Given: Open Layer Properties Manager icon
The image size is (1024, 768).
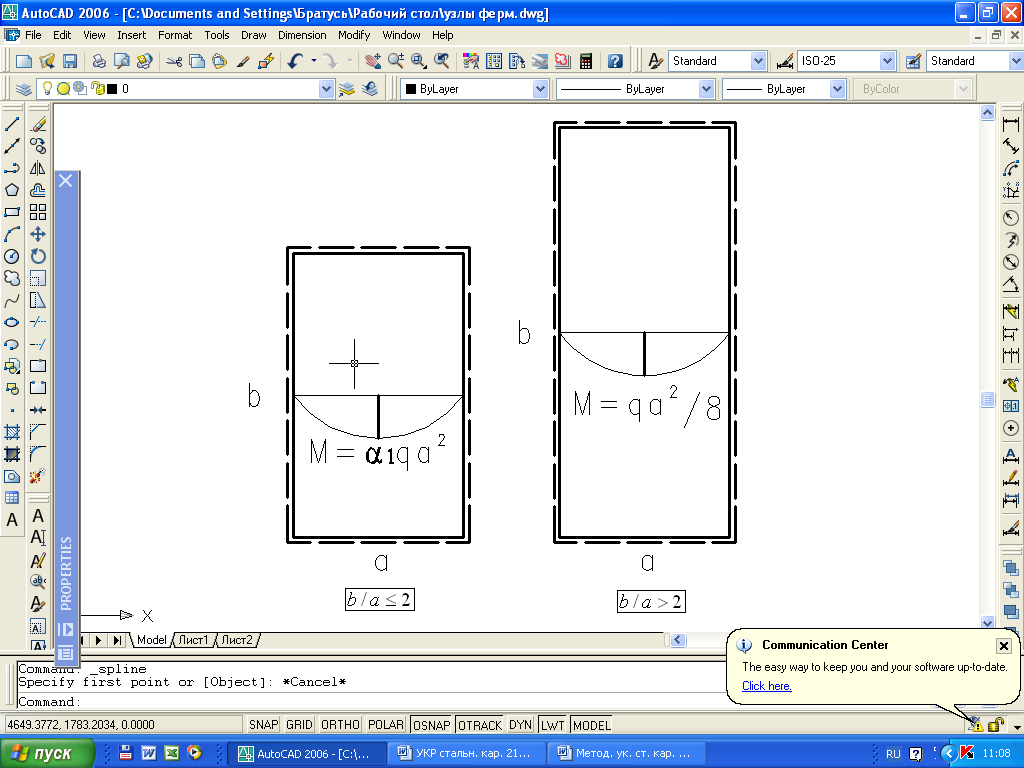Looking at the screenshot, I should (24, 89).
